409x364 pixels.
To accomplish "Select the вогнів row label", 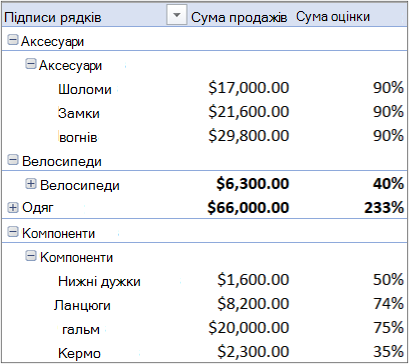I will coord(78,137).
